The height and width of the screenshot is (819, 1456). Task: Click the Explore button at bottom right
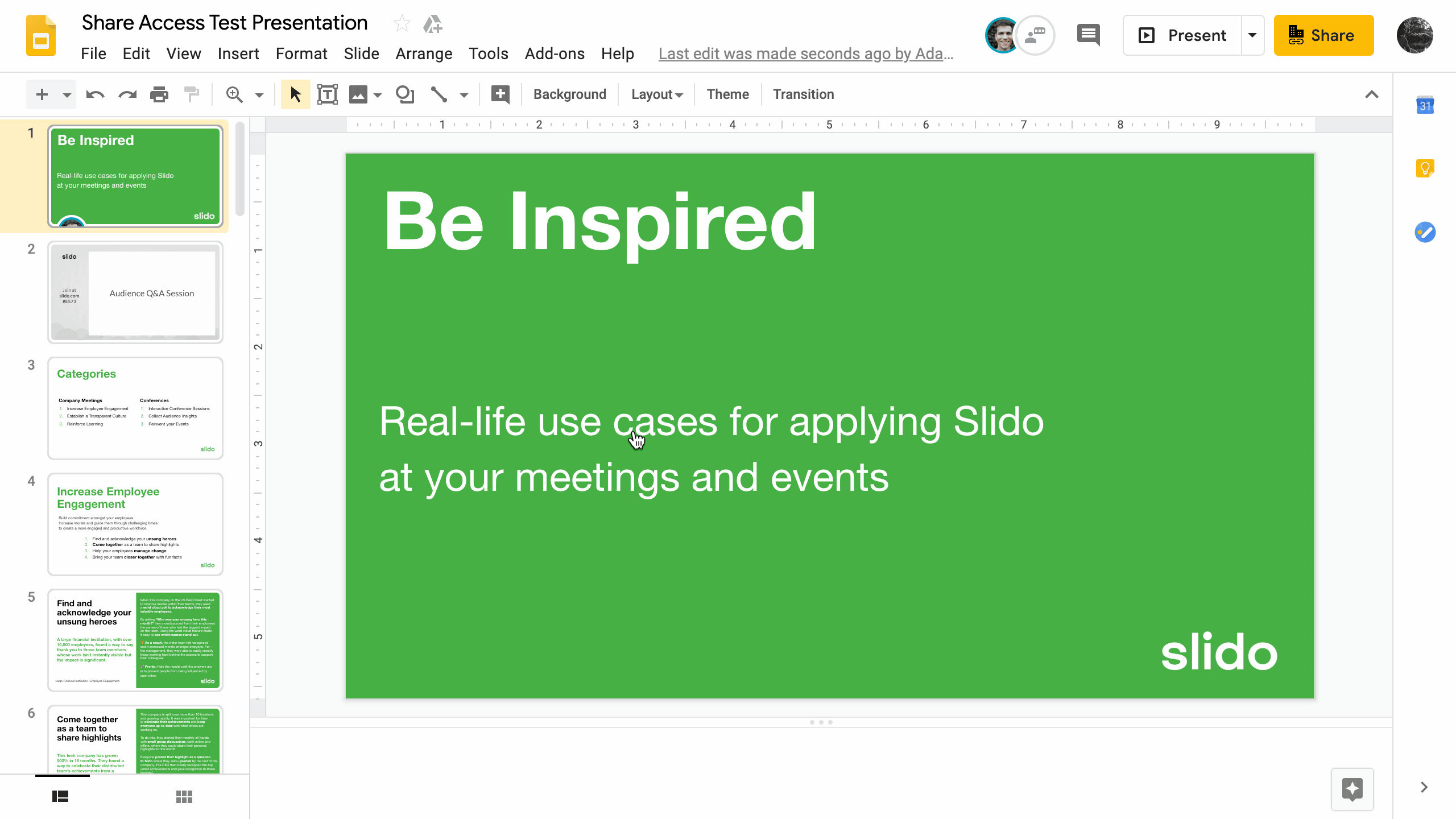click(x=1352, y=789)
